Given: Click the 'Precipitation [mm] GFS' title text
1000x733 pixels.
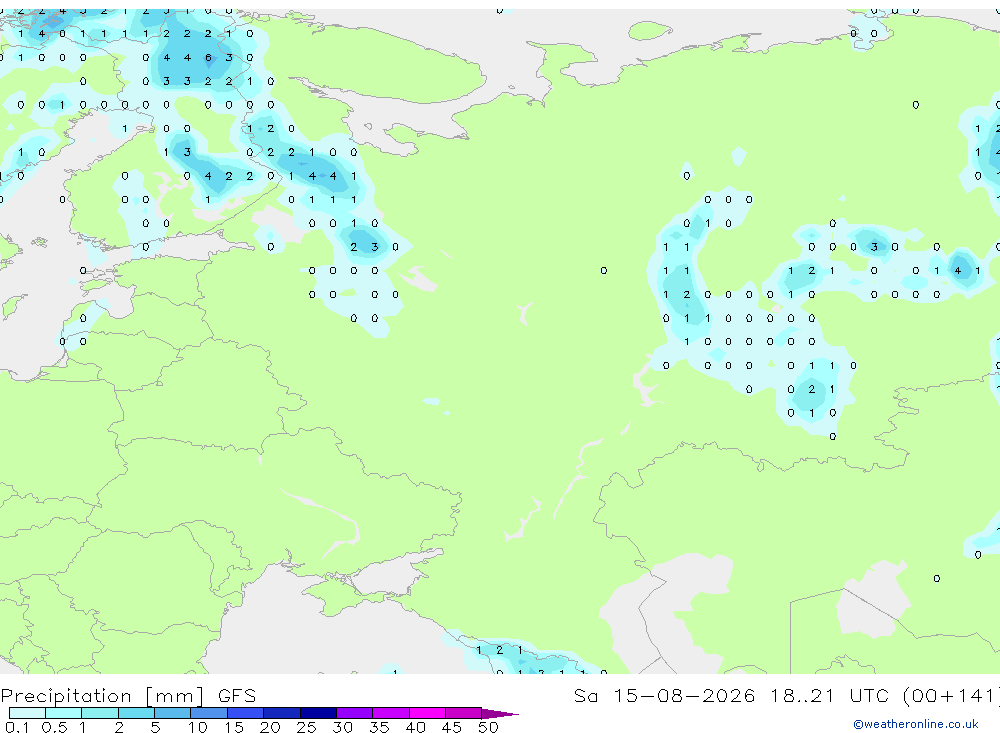Looking at the screenshot, I should click(x=128, y=696).
